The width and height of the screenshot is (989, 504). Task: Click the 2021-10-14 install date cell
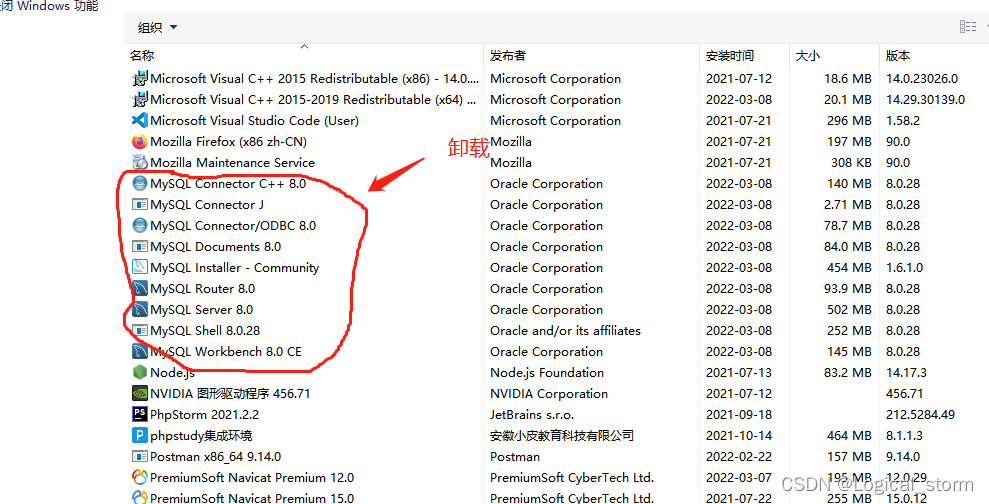click(x=739, y=435)
